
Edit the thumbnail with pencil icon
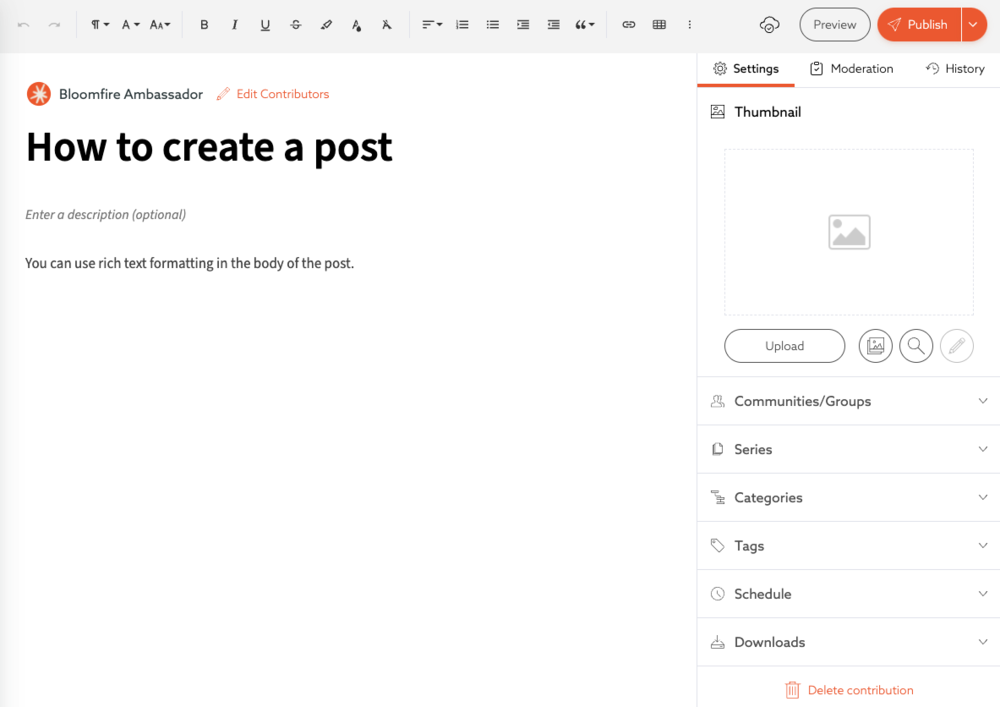[x=957, y=346]
